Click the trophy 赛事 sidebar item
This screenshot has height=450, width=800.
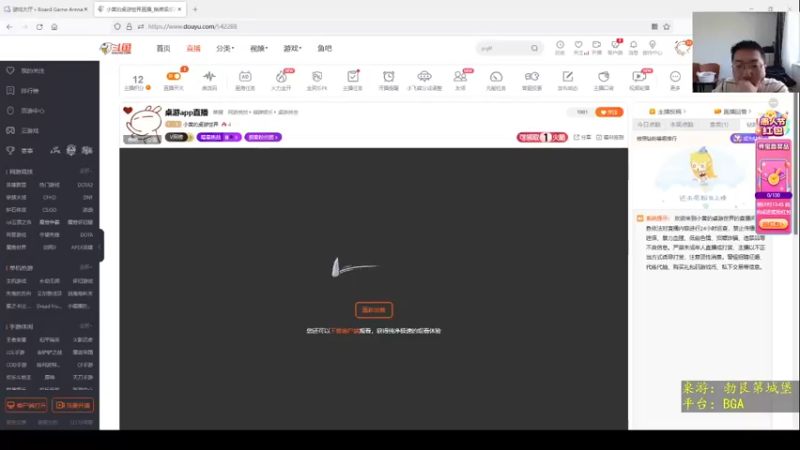(19, 151)
